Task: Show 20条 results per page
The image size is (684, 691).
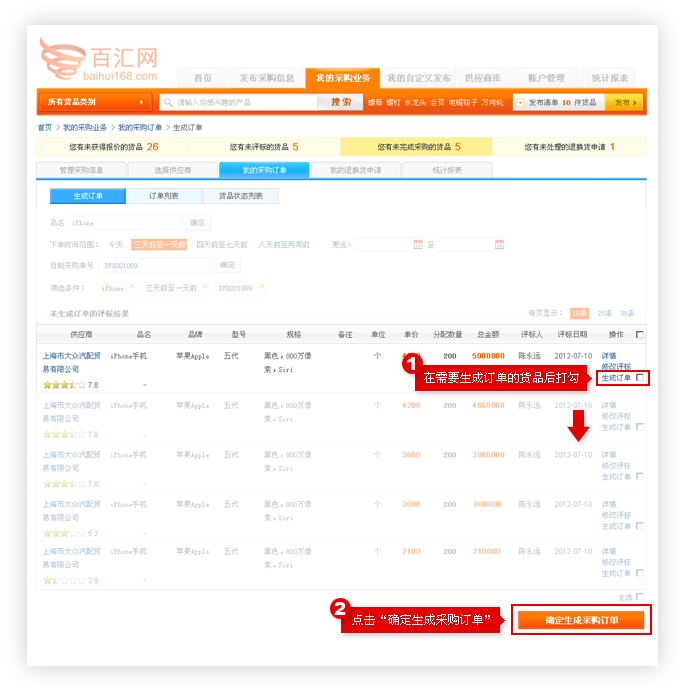Action: (604, 313)
